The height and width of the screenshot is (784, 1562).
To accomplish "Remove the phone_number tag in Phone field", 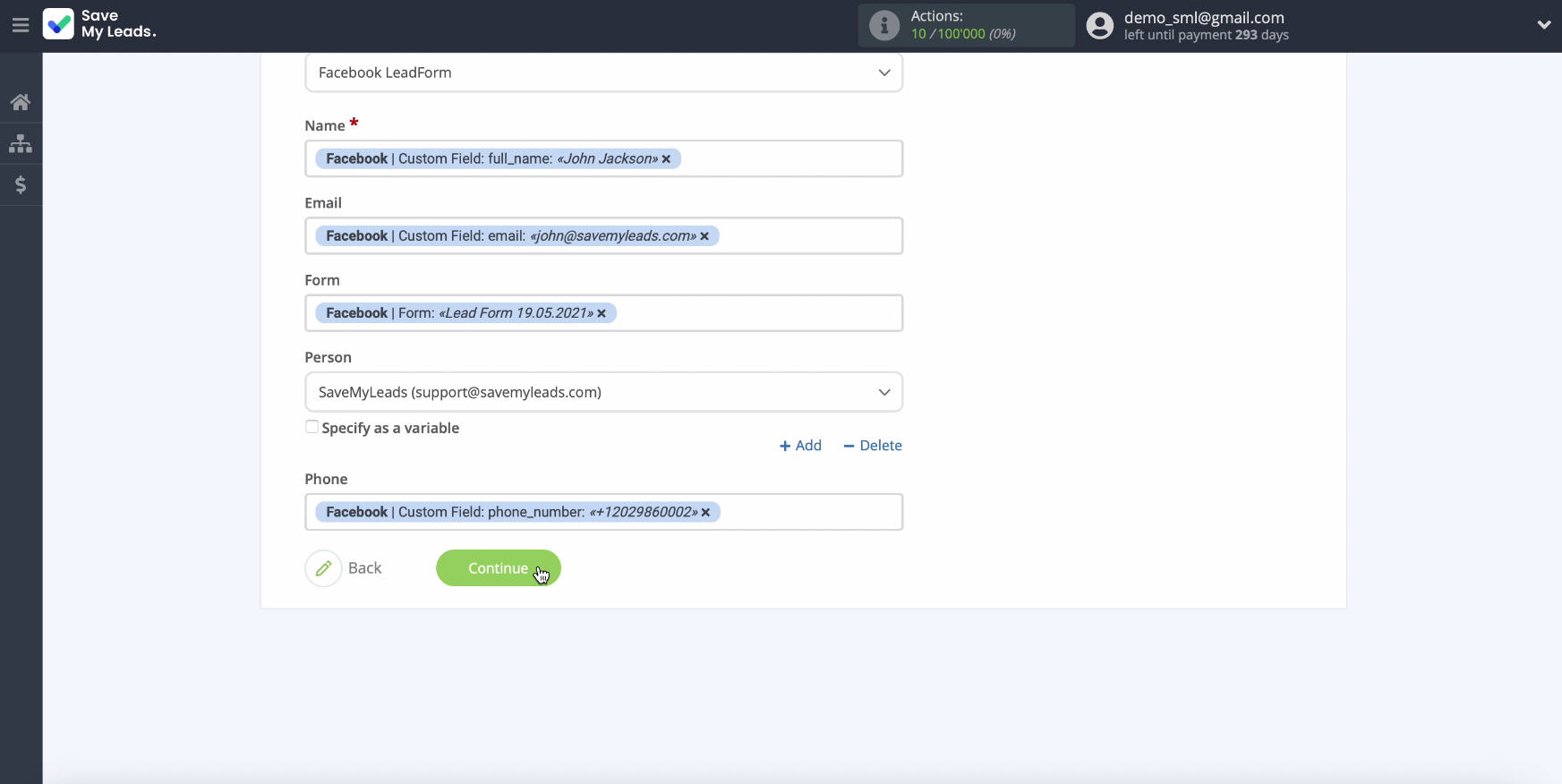I will (705, 512).
